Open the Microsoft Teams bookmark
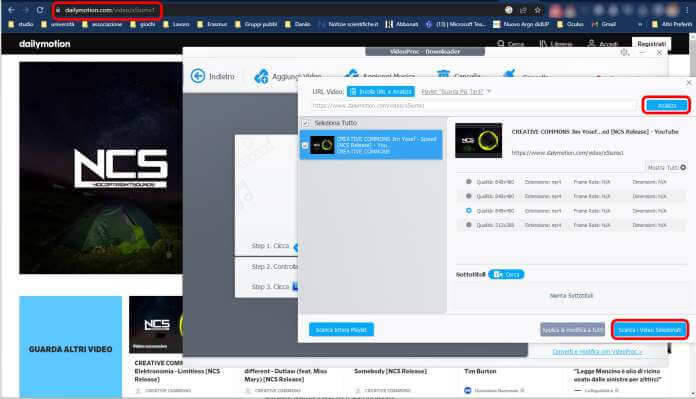This screenshot has width=696, height=399. point(455,24)
